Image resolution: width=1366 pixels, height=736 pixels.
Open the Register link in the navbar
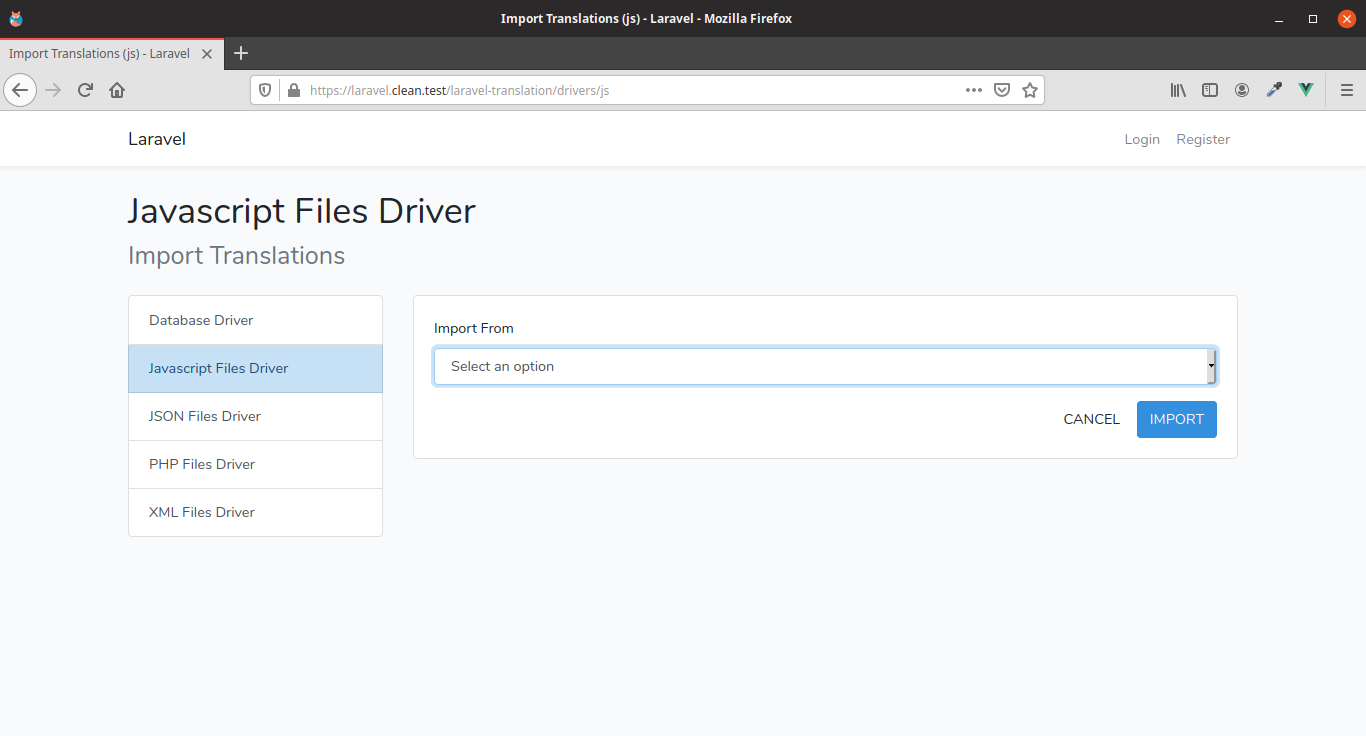click(x=1202, y=139)
